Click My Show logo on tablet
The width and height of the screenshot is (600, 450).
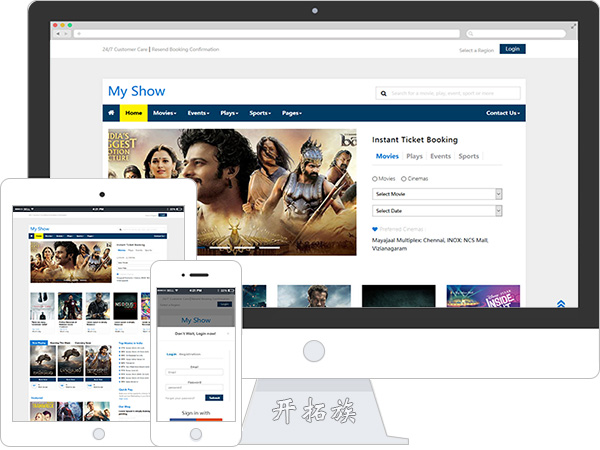pyautogui.click(x=40, y=229)
